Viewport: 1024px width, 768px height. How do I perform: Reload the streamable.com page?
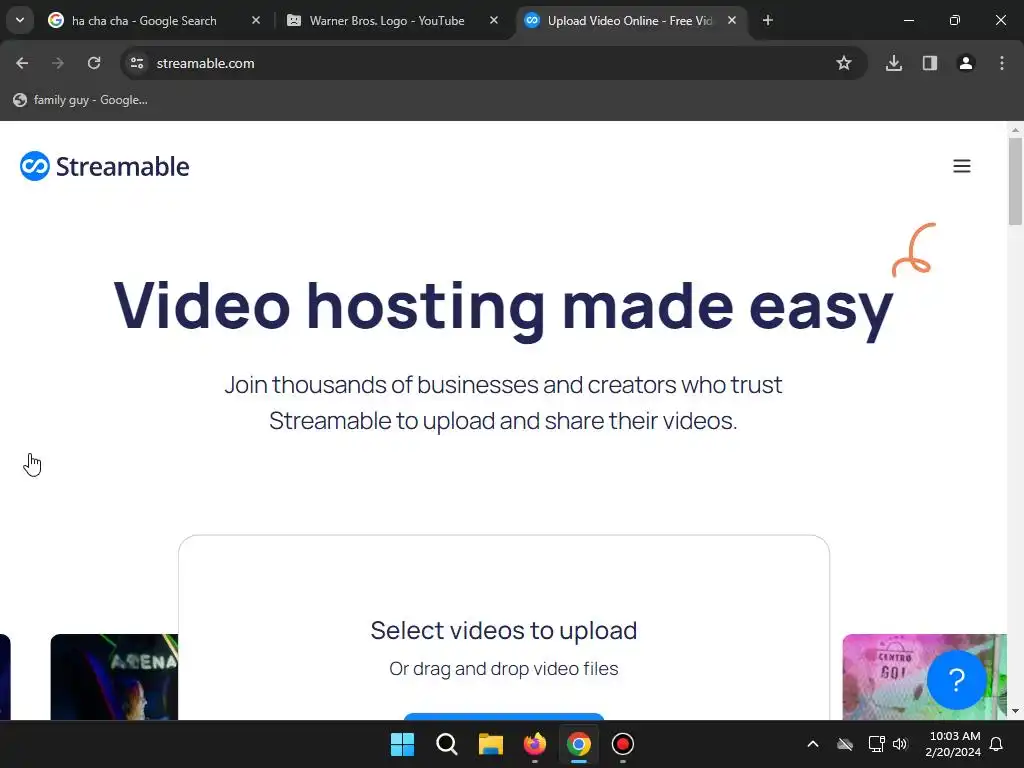pyautogui.click(x=94, y=63)
